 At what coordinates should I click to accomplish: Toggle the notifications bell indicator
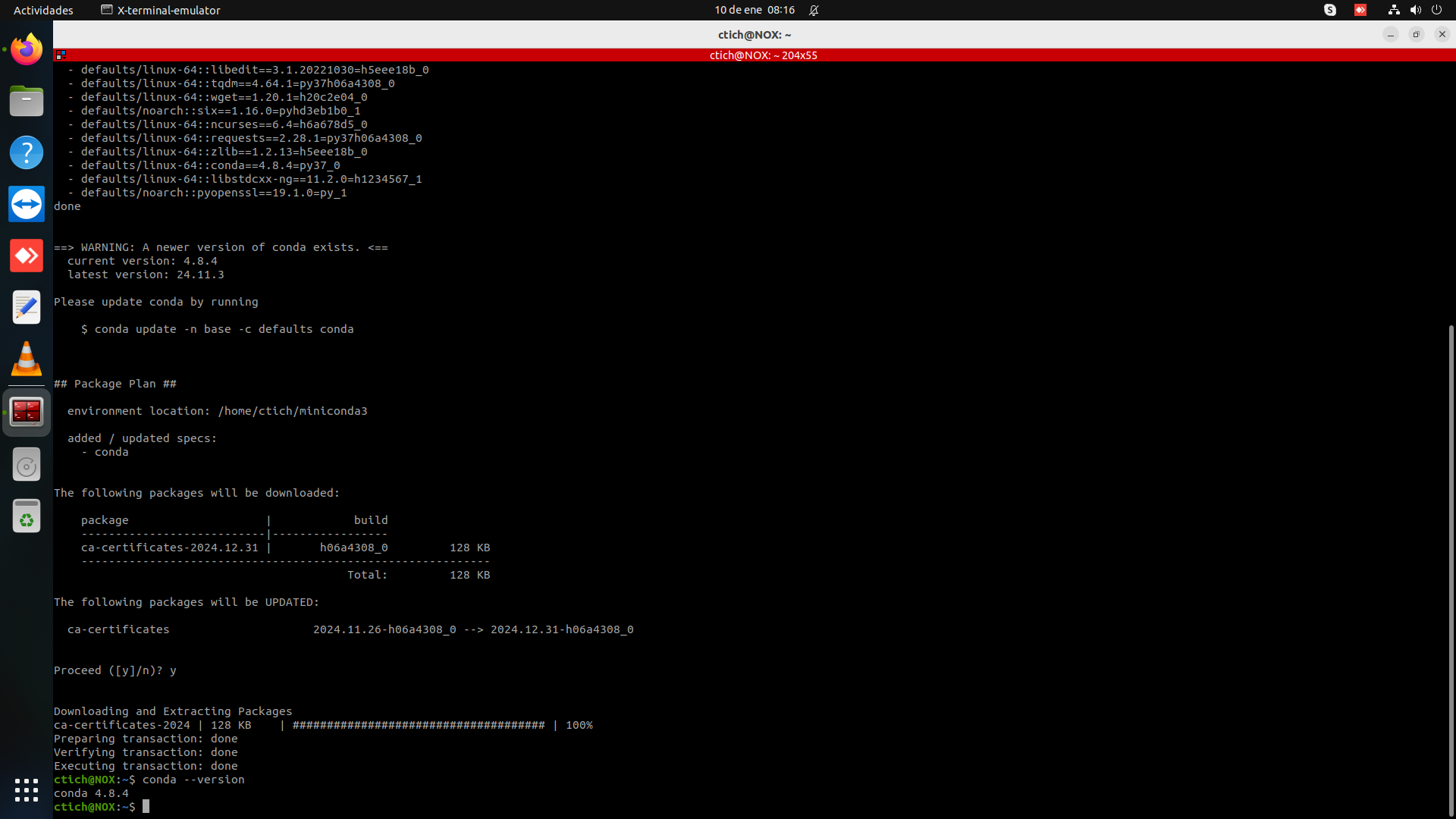tap(814, 10)
